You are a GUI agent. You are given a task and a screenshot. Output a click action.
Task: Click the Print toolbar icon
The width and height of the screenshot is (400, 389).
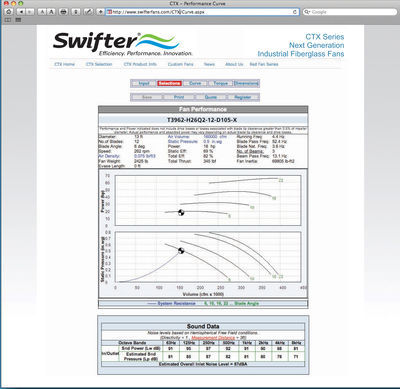(x=63, y=12)
